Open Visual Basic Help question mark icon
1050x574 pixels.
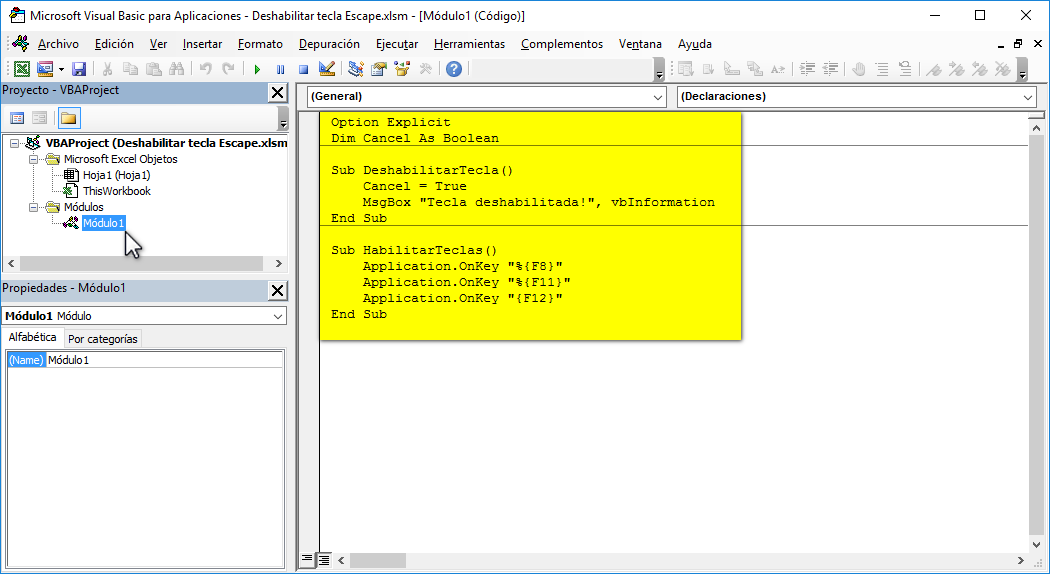pyautogui.click(x=454, y=69)
